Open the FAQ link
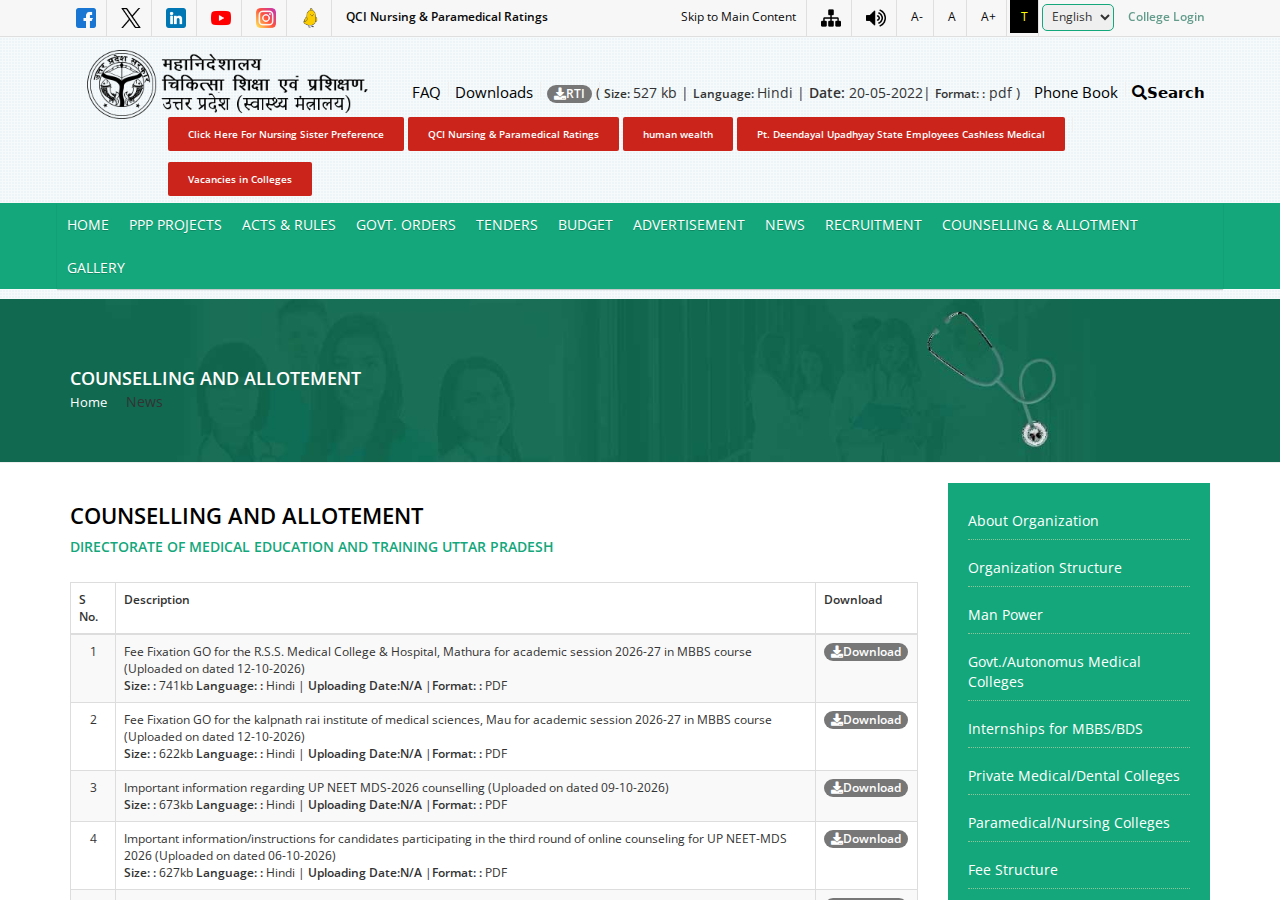 [x=426, y=93]
